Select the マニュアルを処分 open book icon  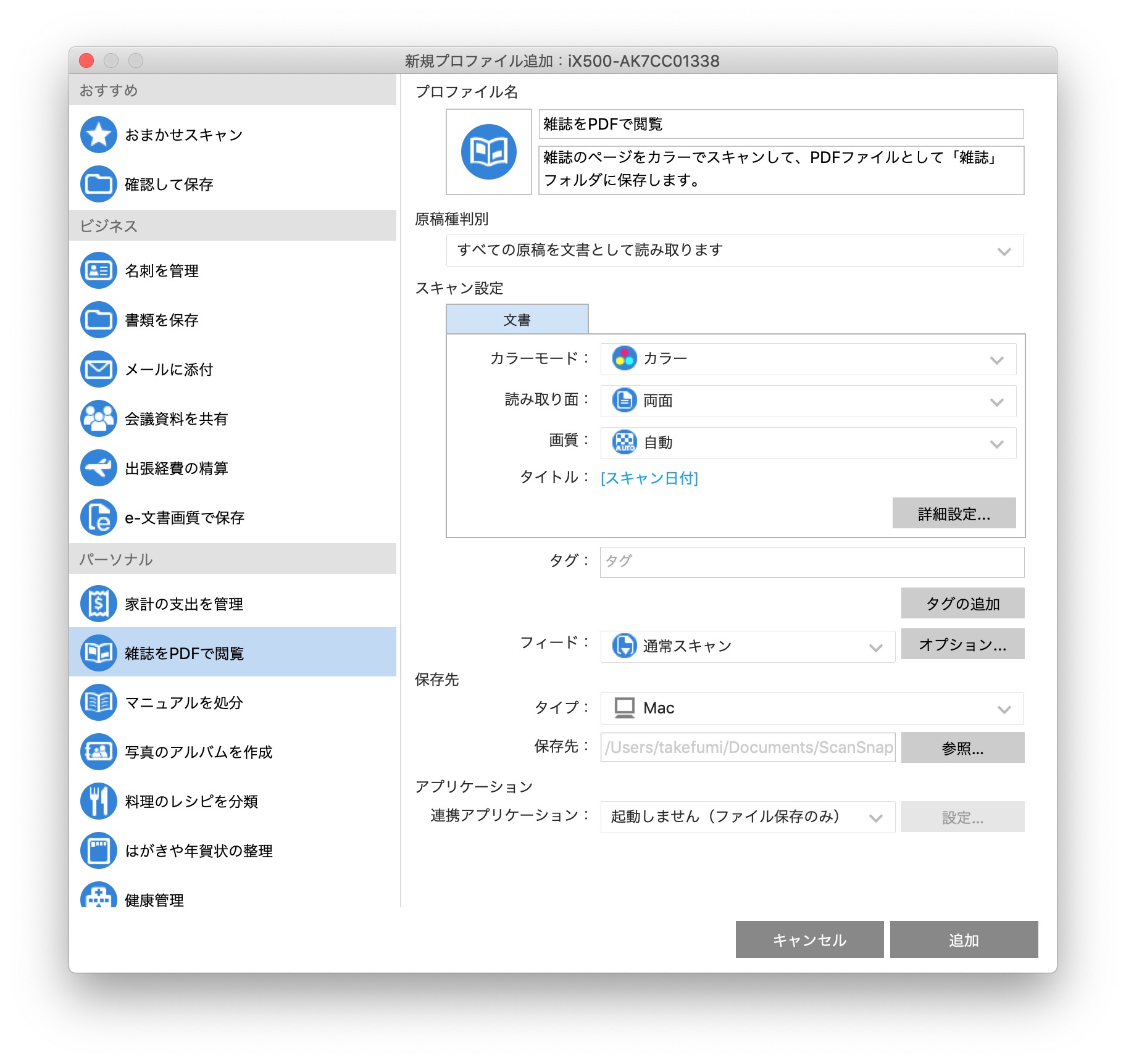coord(99,702)
